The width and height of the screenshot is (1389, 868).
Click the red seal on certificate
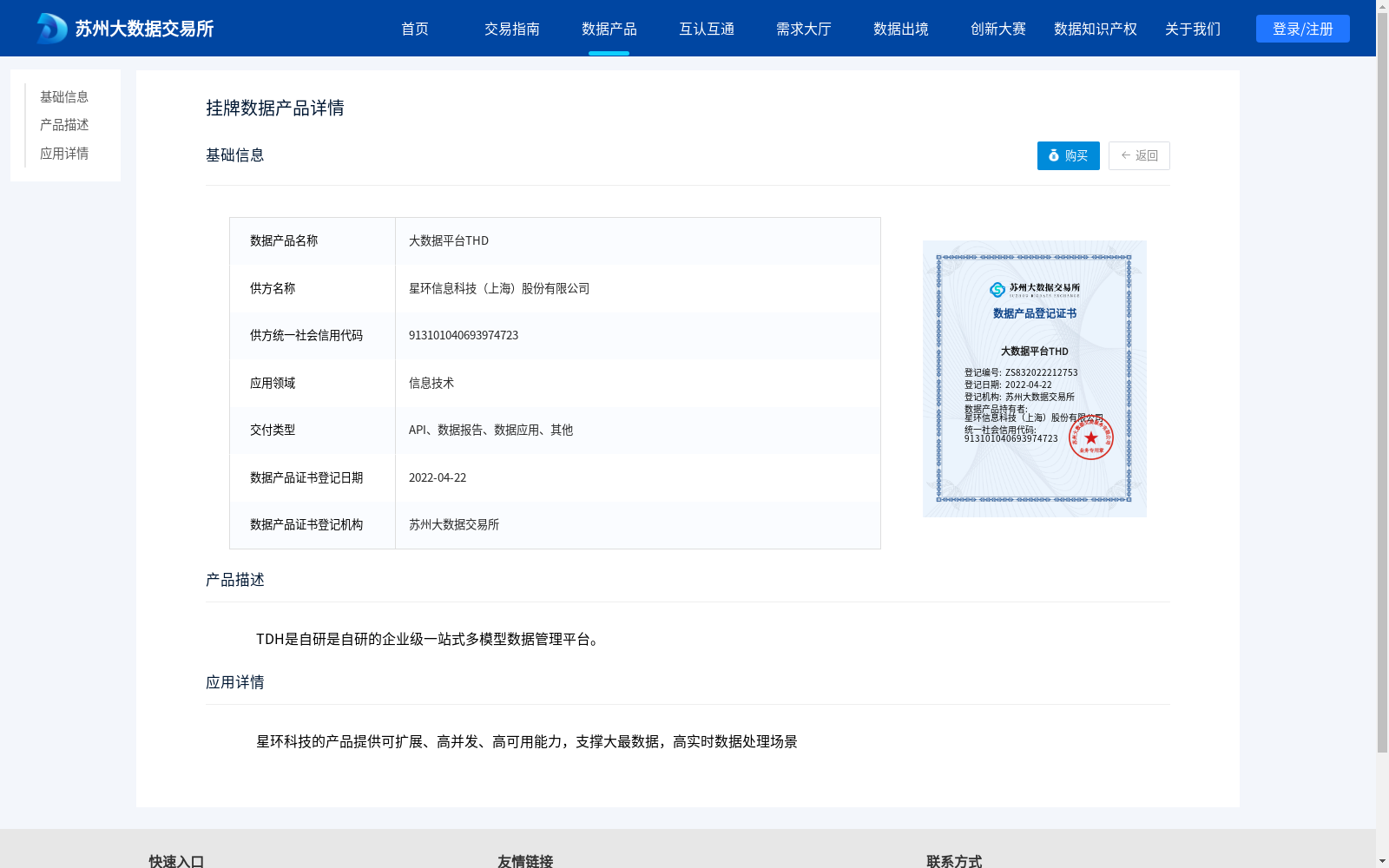pos(1091,437)
